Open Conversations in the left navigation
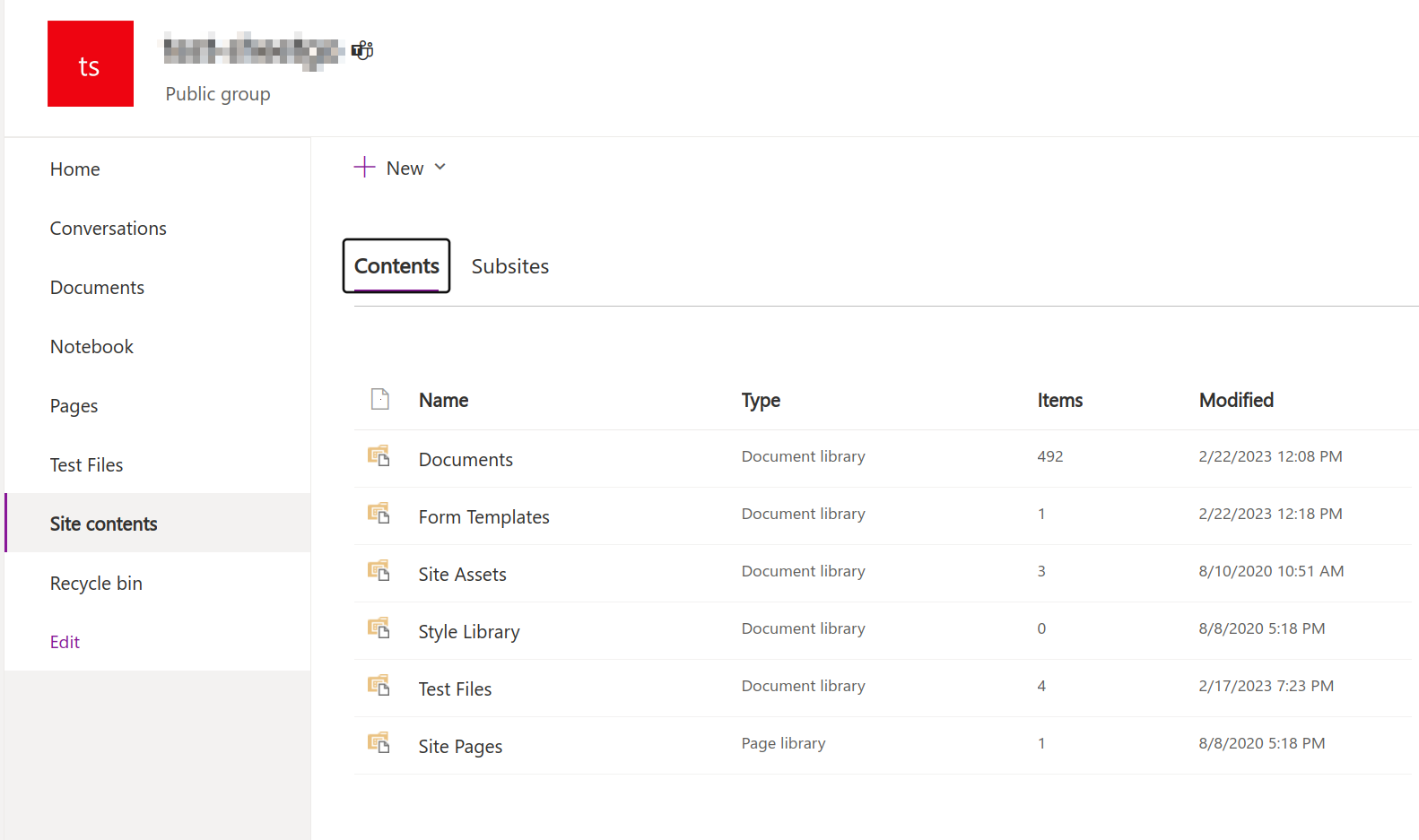 point(109,229)
